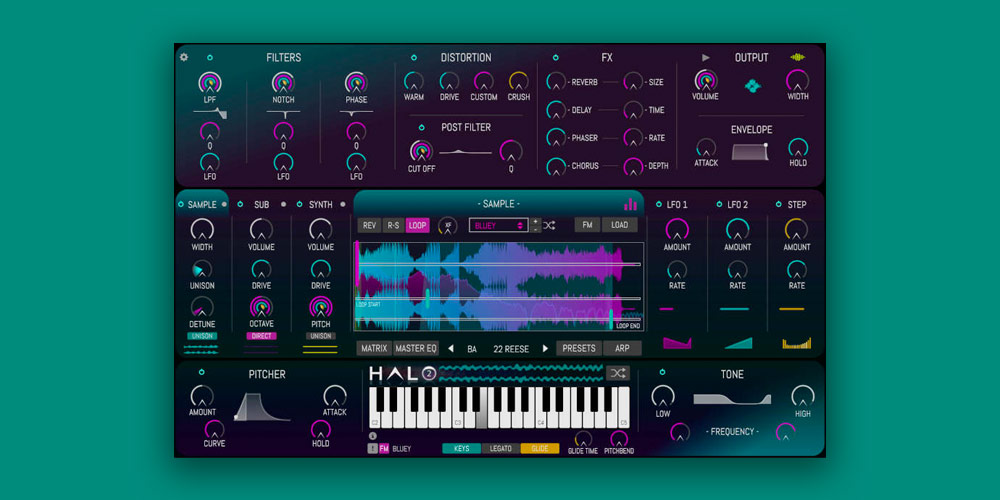Go to next preset with right arrow
This screenshot has width=1000, height=500.
pos(545,349)
